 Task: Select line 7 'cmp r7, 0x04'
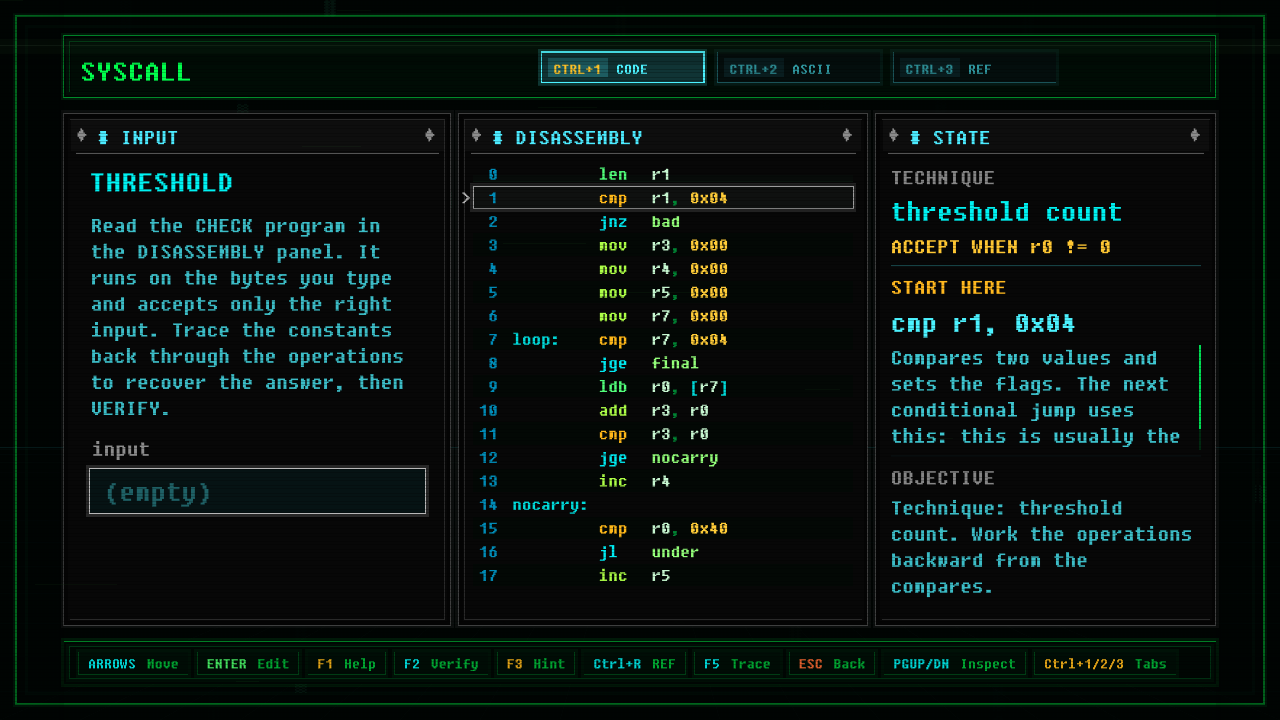(663, 340)
